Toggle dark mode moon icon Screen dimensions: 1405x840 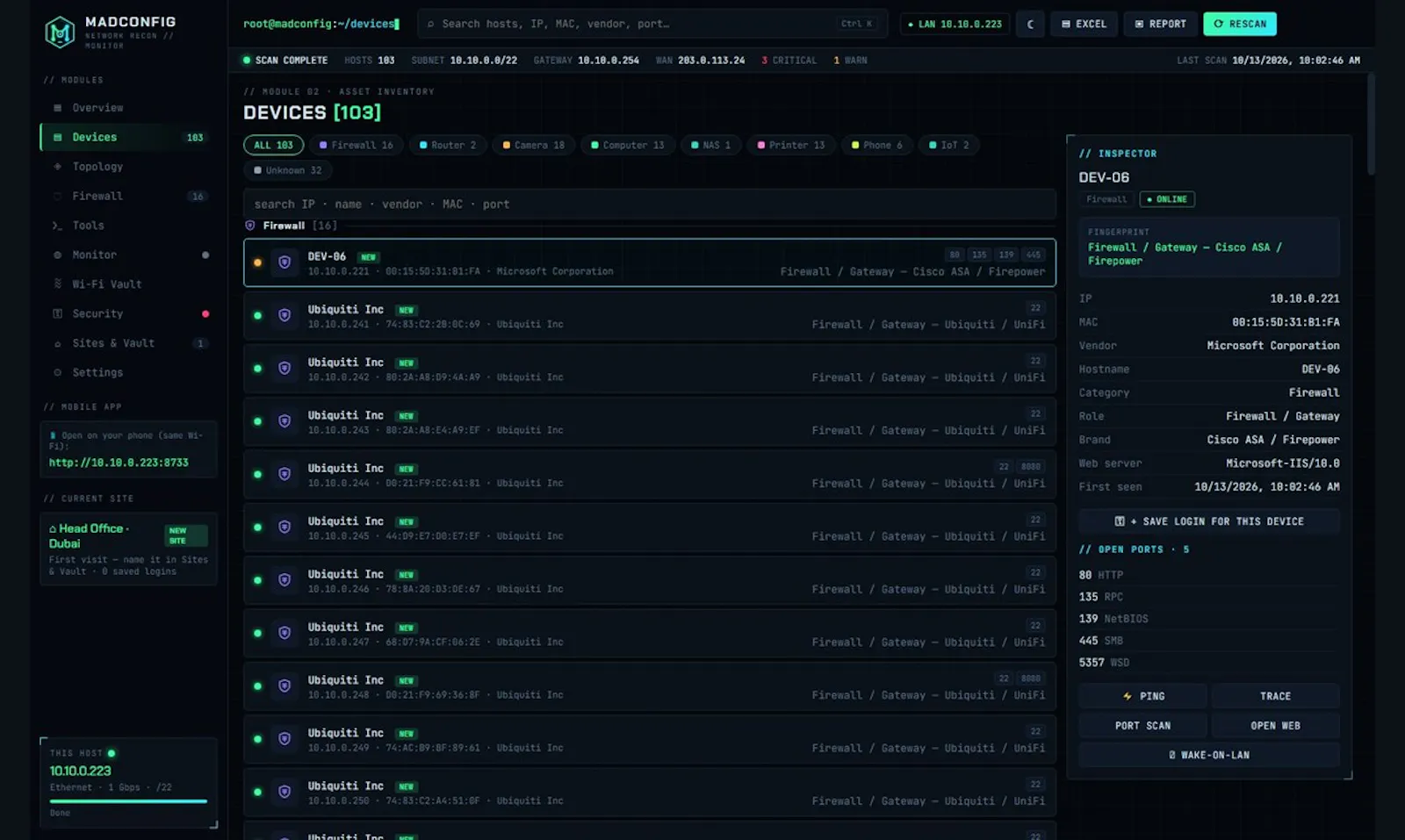click(1030, 24)
